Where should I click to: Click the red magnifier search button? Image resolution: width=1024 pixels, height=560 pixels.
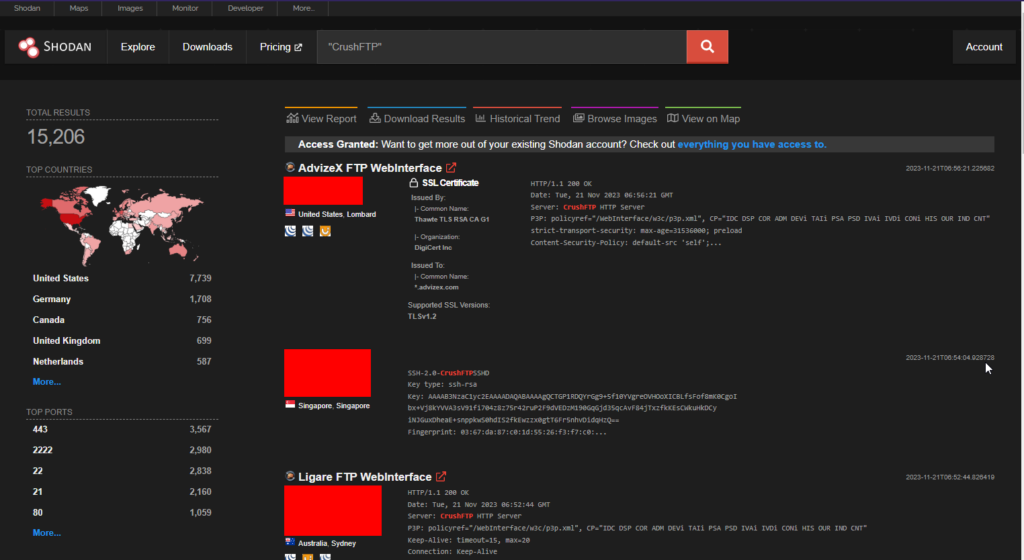coord(707,46)
